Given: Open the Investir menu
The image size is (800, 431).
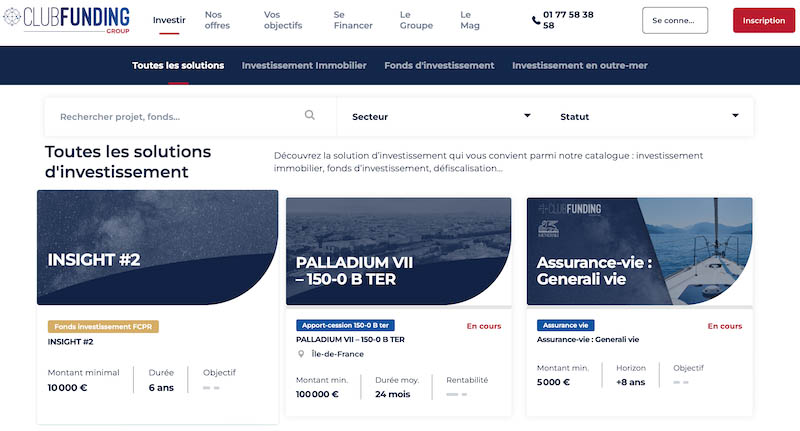Looking at the screenshot, I should click(169, 20).
